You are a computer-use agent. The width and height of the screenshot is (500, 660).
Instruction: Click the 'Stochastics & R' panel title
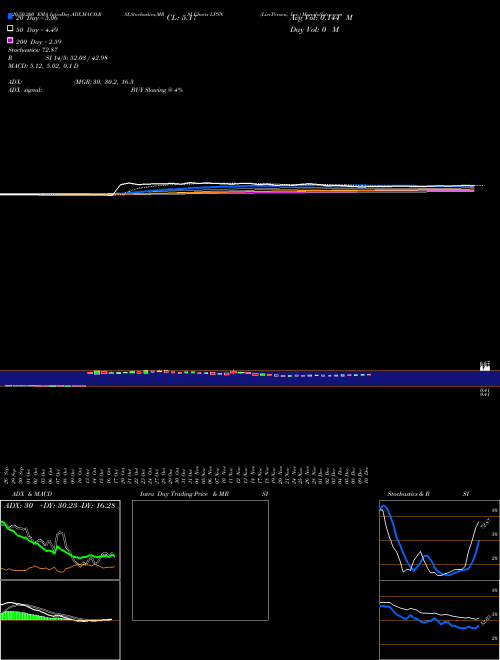pyautogui.click(x=408, y=494)
